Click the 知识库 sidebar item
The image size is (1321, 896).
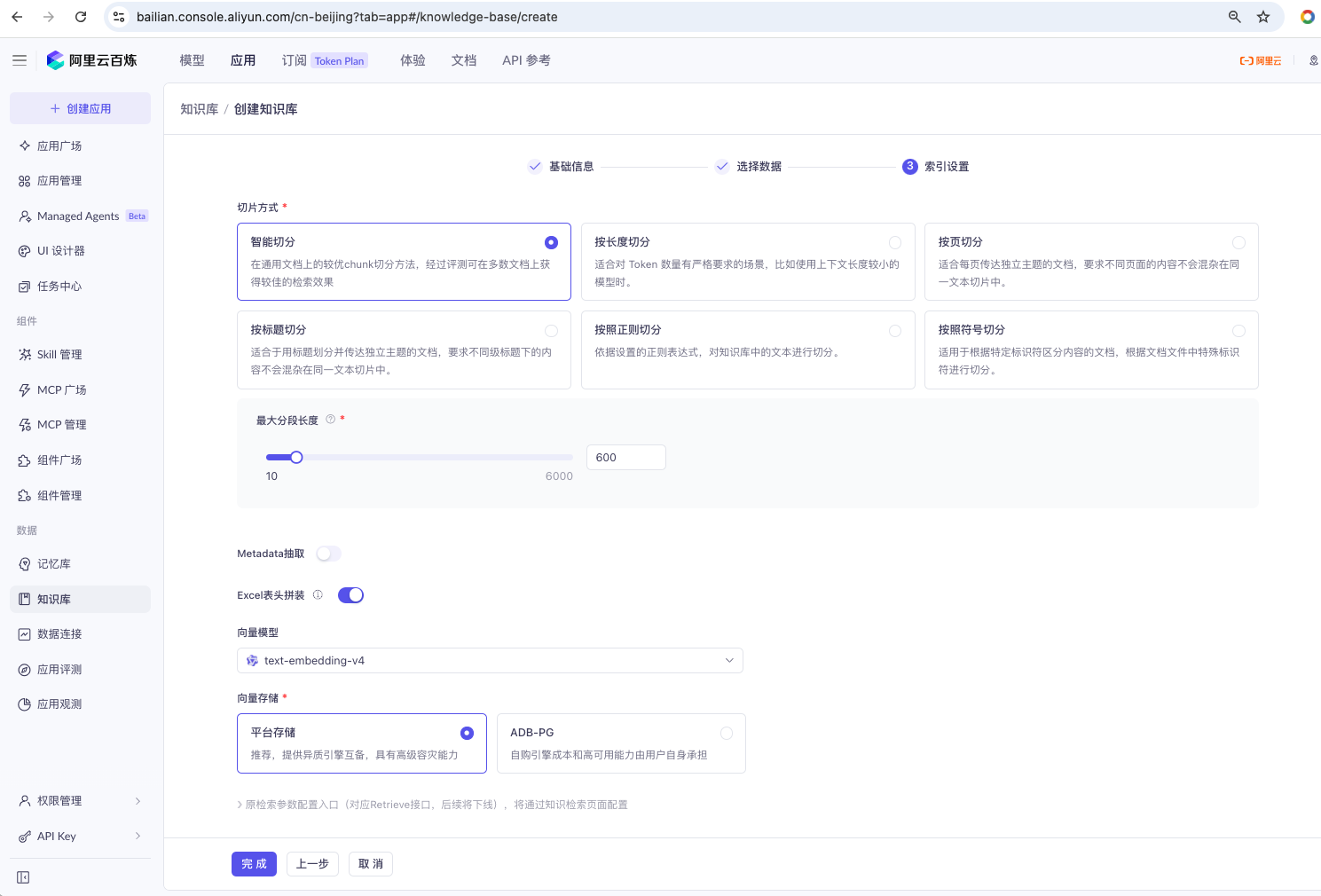81,600
